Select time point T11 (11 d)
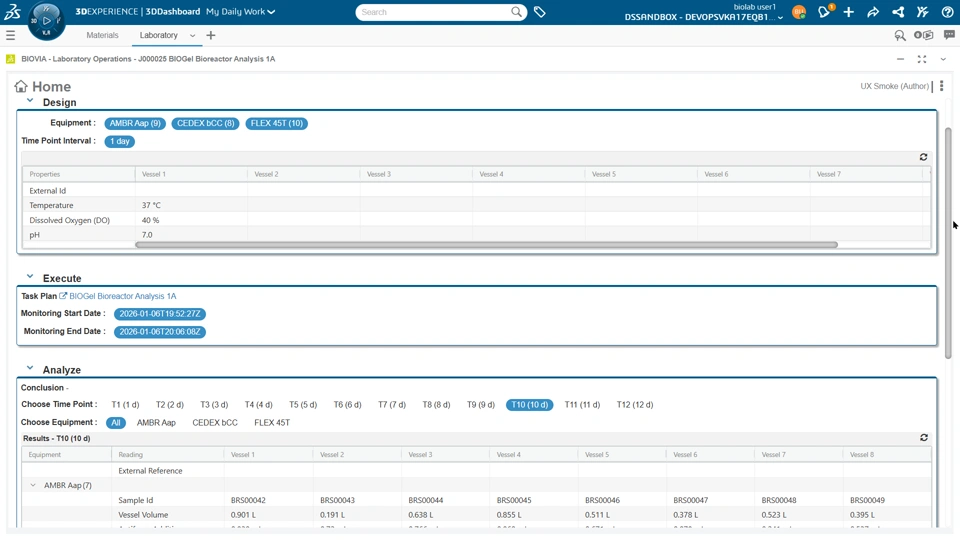The image size is (960, 540). coord(582,405)
